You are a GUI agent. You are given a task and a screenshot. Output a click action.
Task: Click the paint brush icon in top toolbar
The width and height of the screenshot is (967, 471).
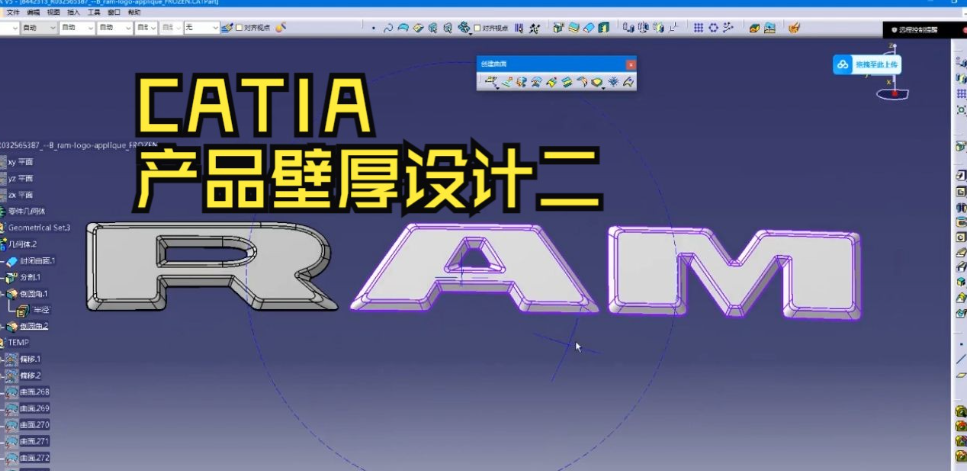[x=228, y=28]
